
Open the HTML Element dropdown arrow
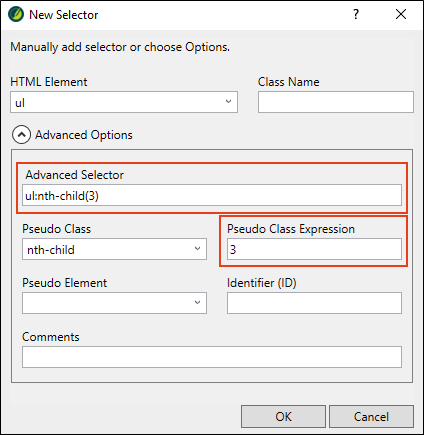click(228, 102)
